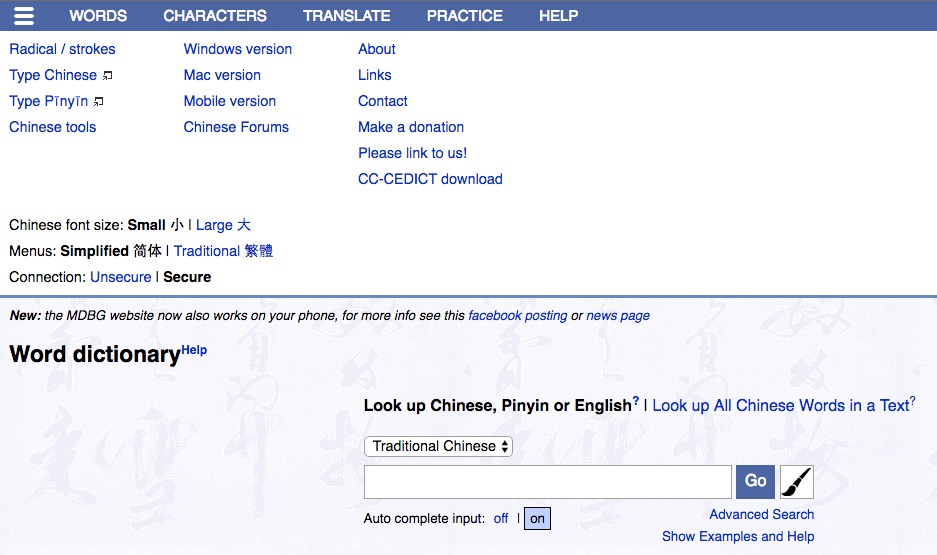
Task: Turn auto complete input on
Action: tap(537, 519)
